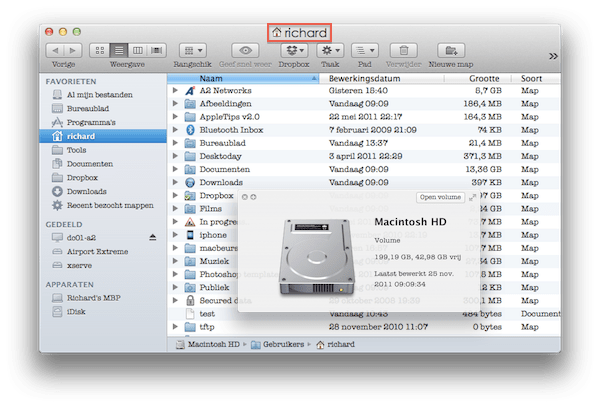The width and height of the screenshot is (600, 407).
Task: Click the Verwijder trash icon
Action: [x=403, y=50]
